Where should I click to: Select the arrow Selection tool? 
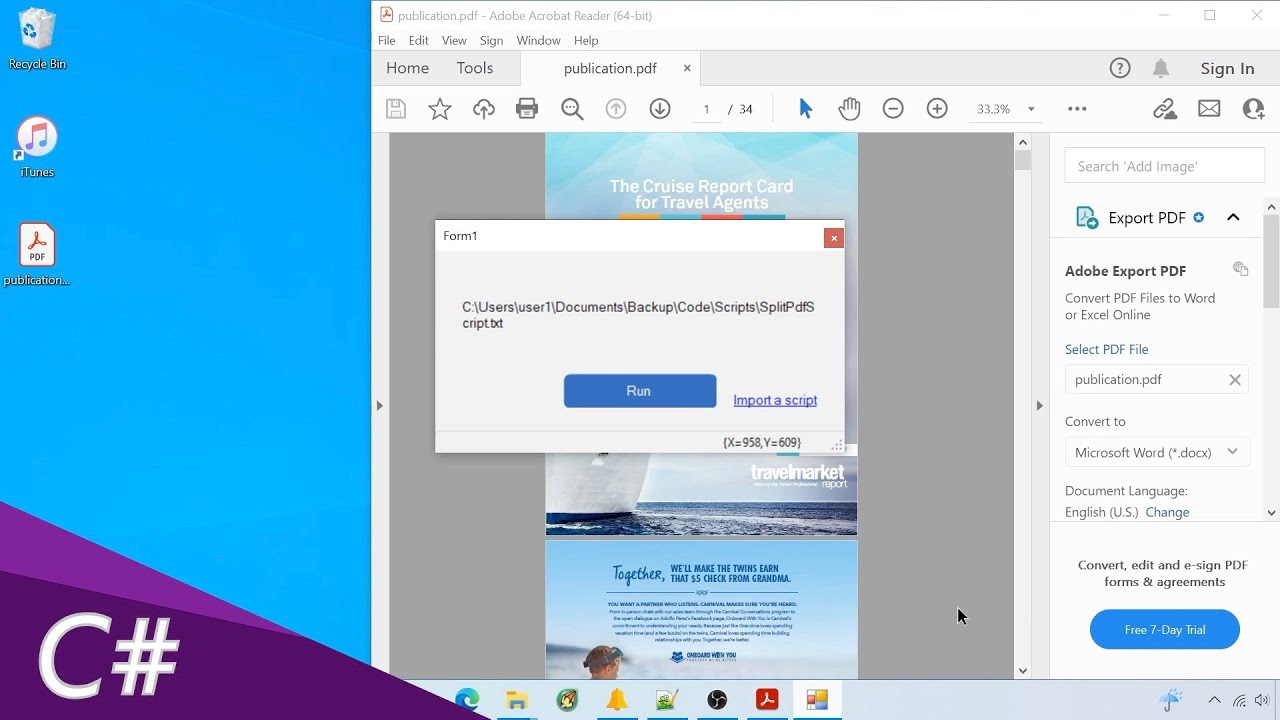coord(806,109)
